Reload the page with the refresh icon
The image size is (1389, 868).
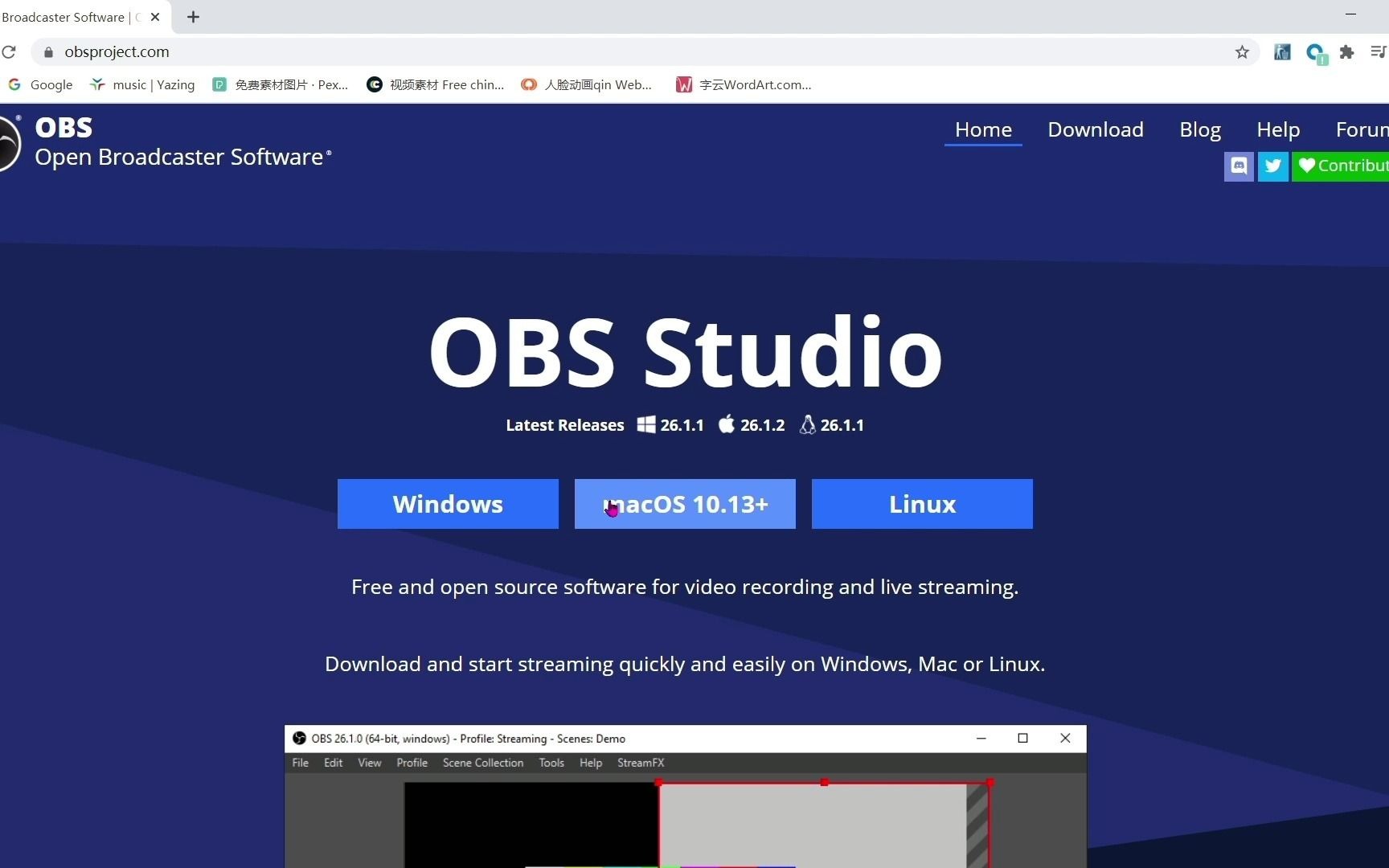point(10,51)
